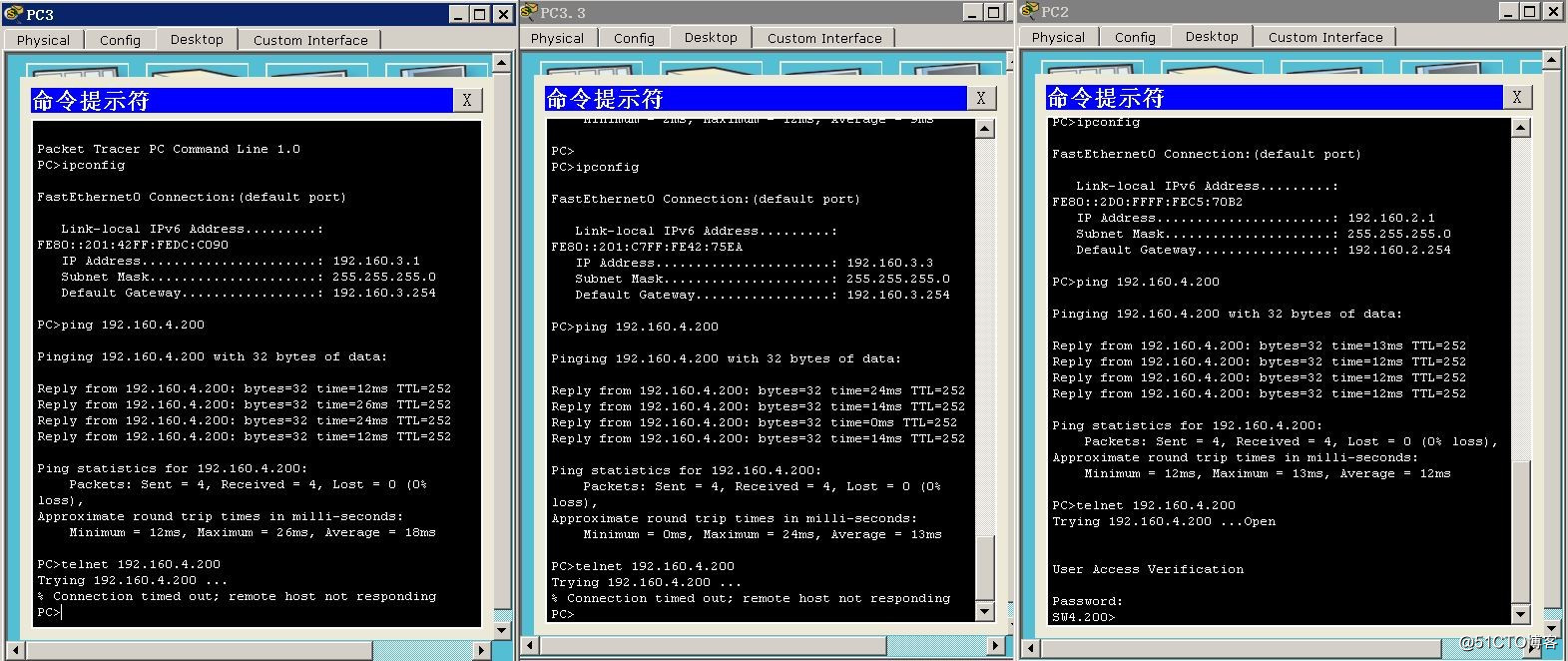Image resolution: width=1568 pixels, height=661 pixels.
Task: Click IP Address 192.160.3.1 line in PC3
Action: tap(241, 261)
